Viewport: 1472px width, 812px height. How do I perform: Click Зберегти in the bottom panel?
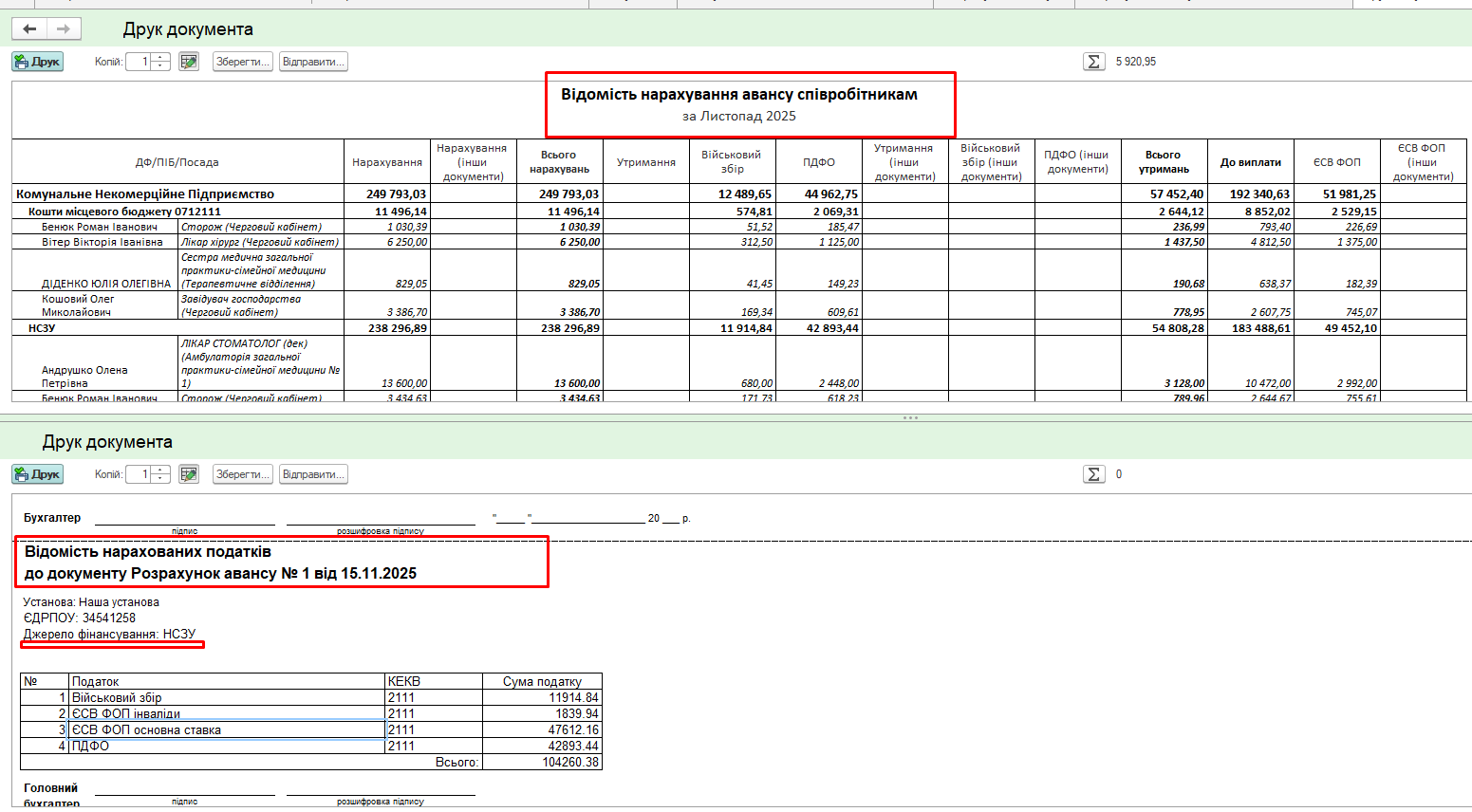(242, 474)
